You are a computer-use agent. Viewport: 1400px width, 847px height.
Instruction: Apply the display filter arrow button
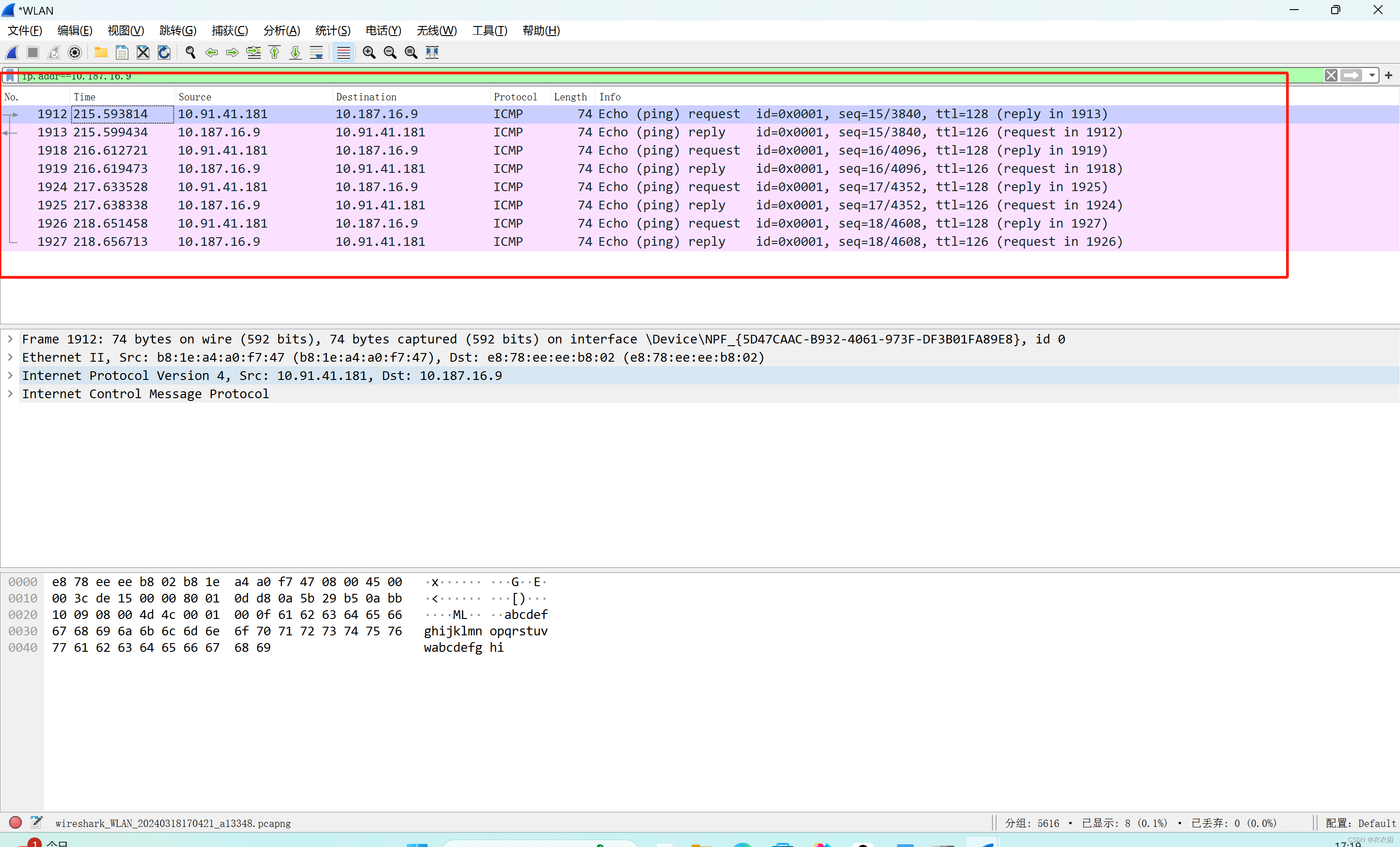click(1351, 75)
